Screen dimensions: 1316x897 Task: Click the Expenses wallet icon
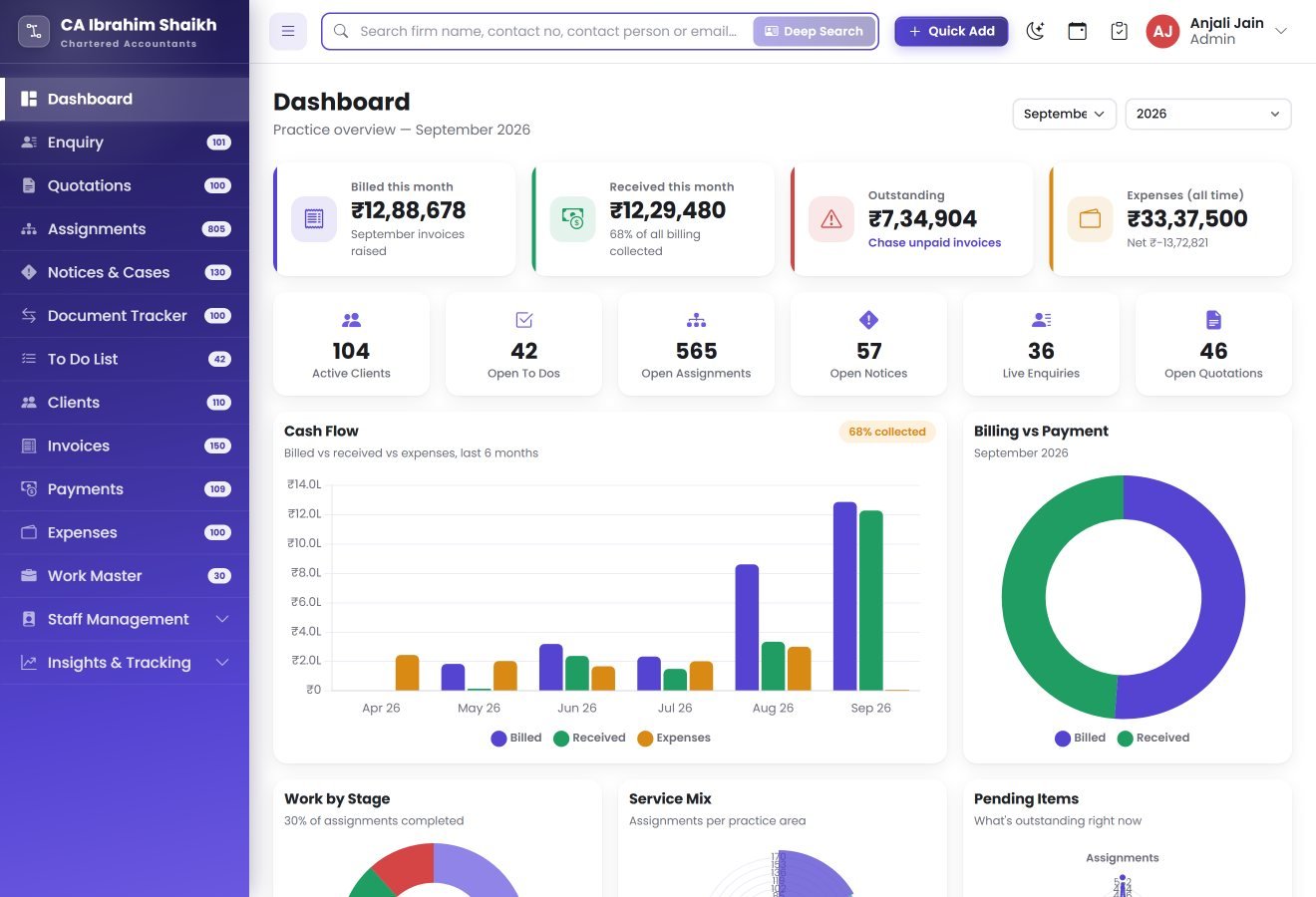coord(1090,219)
